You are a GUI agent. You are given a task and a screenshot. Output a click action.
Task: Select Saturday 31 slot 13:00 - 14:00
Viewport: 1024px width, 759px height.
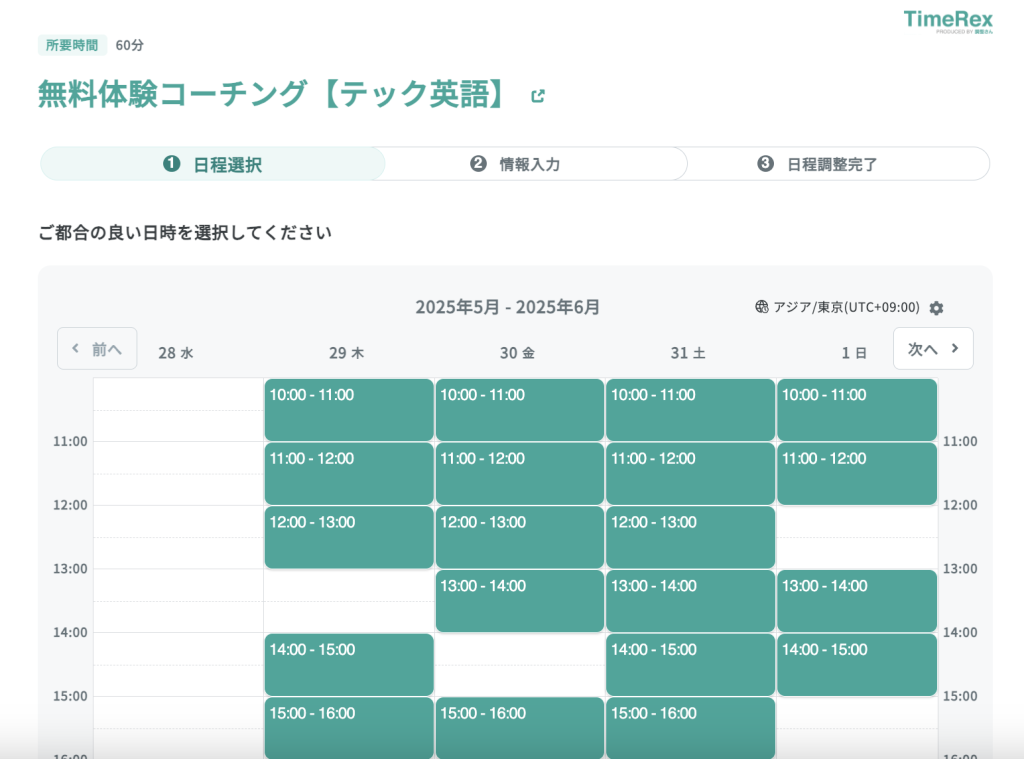(x=690, y=601)
